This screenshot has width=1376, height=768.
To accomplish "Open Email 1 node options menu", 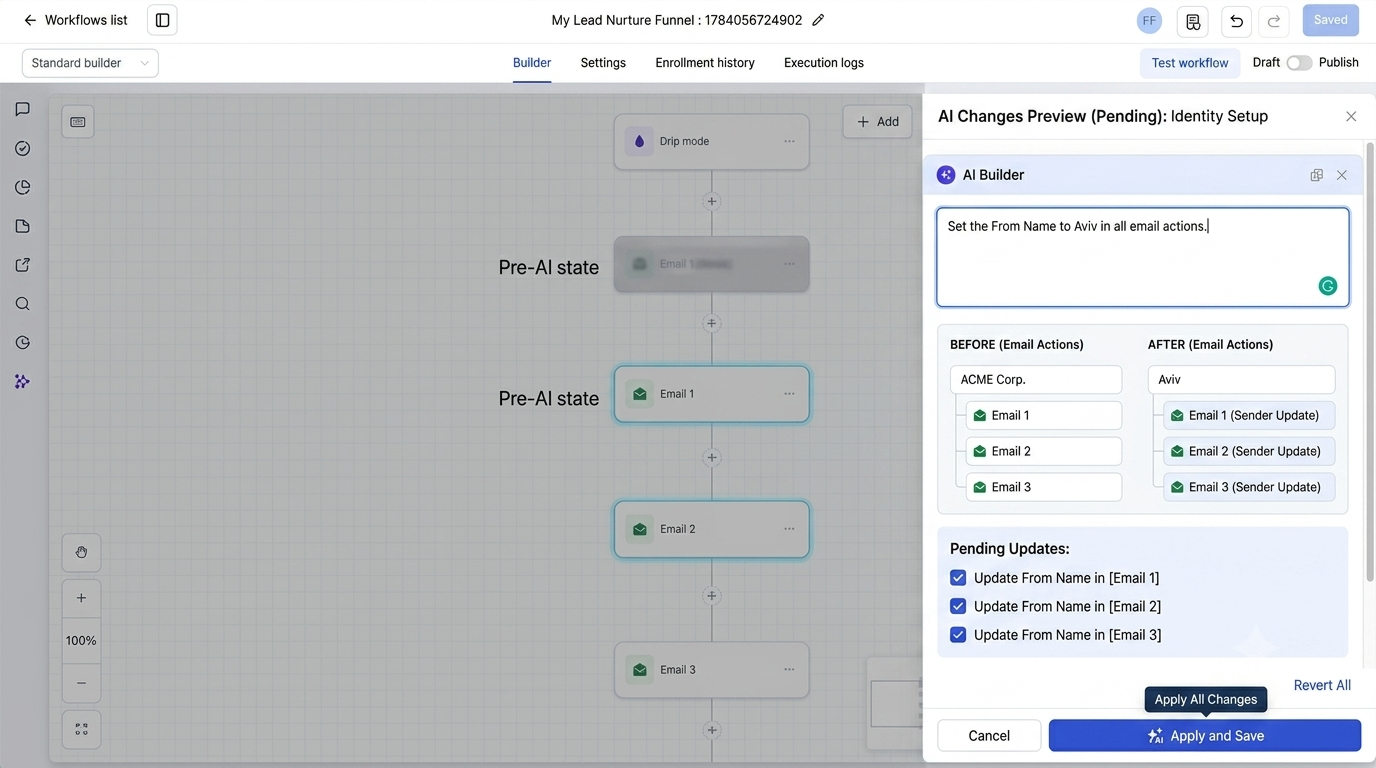I will coord(789,394).
